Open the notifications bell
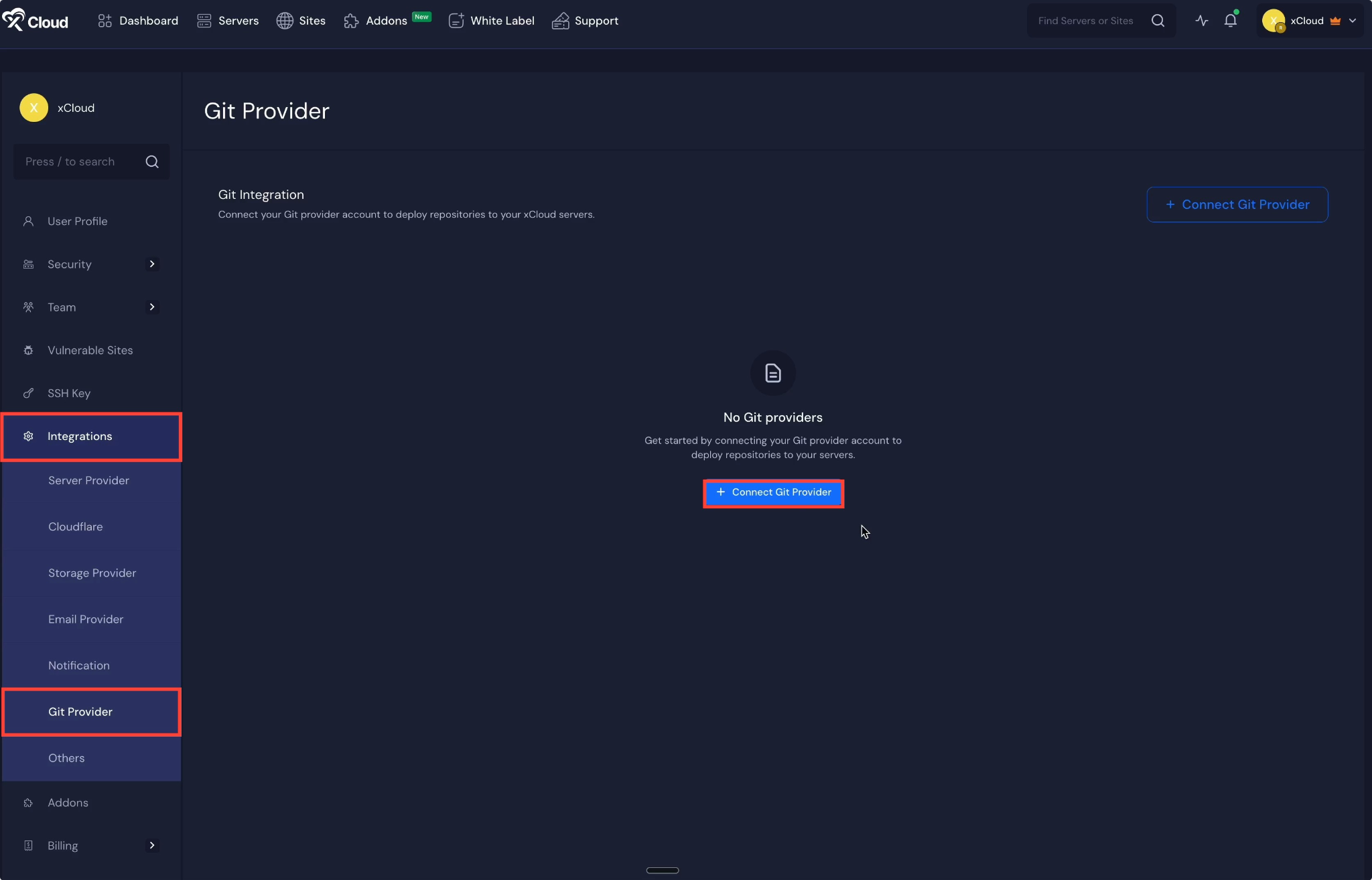1372x880 pixels. pos(1230,21)
